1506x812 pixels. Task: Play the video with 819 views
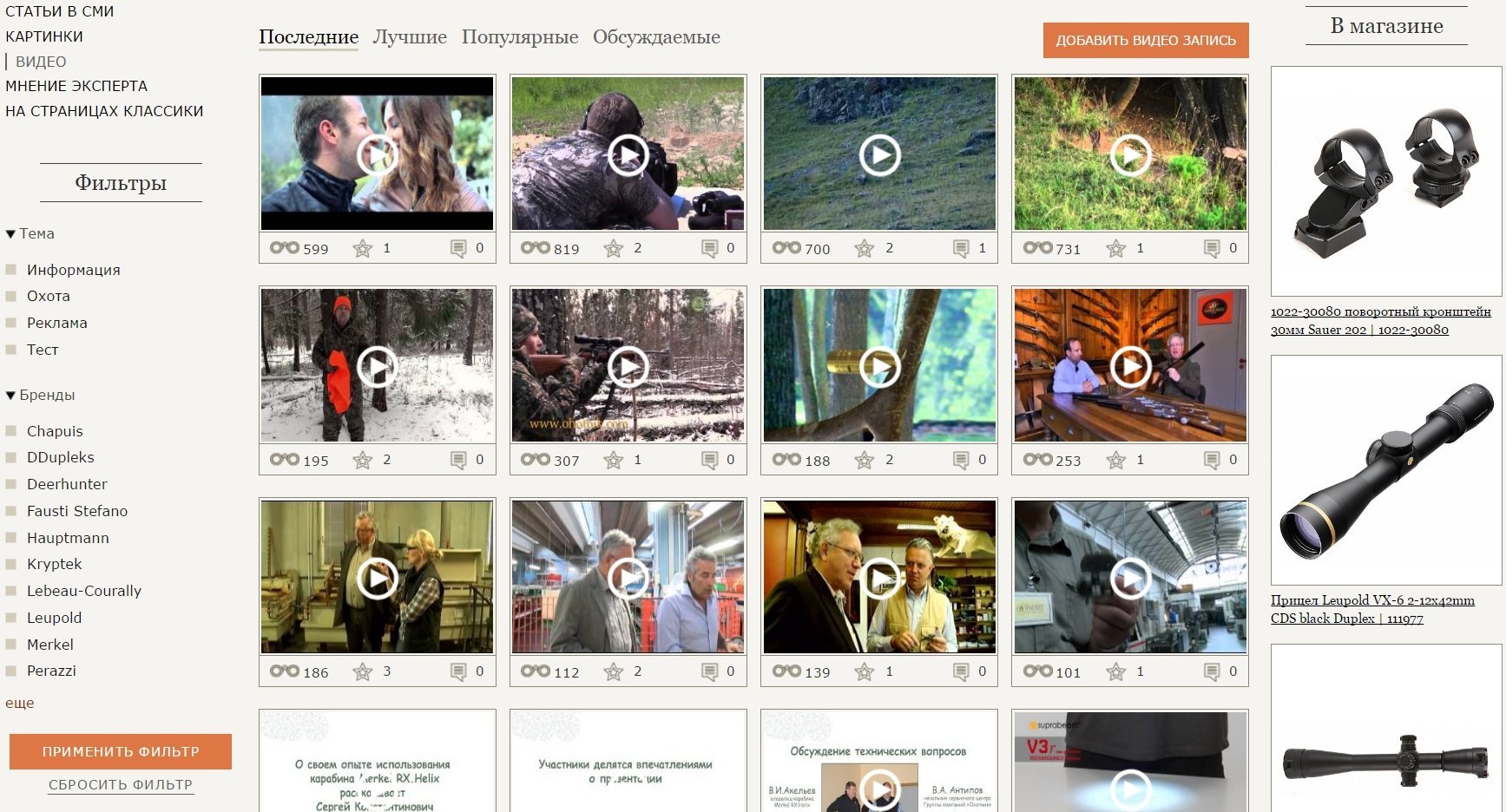(x=628, y=155)
